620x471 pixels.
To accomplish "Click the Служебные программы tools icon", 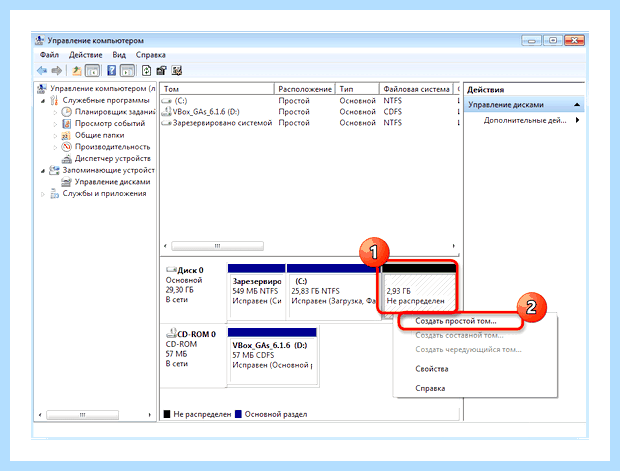I will click(54, 100).
